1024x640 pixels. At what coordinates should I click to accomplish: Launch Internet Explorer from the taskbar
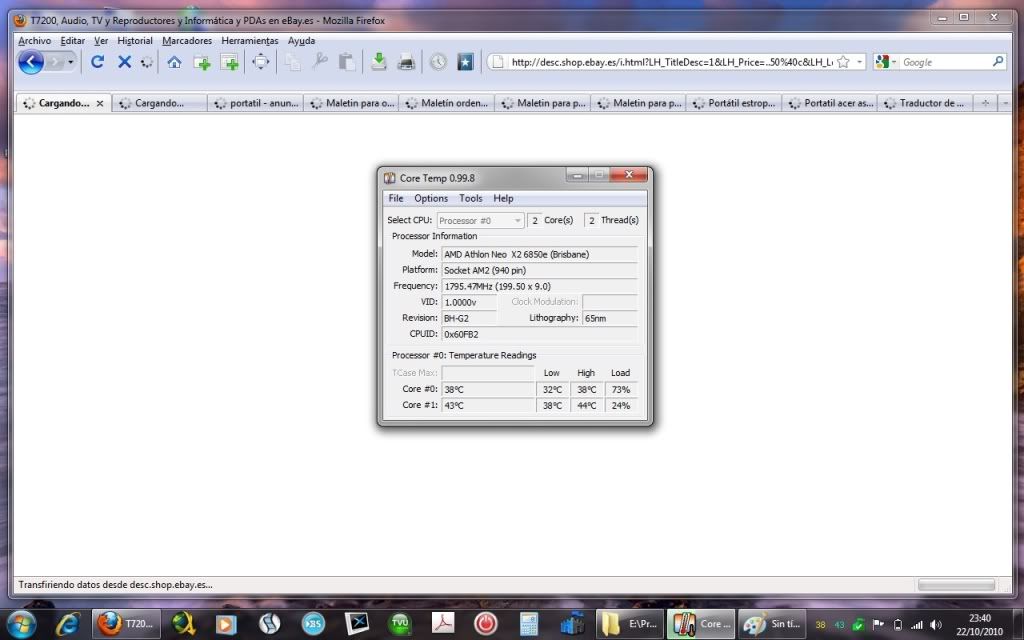pos(67,624)
